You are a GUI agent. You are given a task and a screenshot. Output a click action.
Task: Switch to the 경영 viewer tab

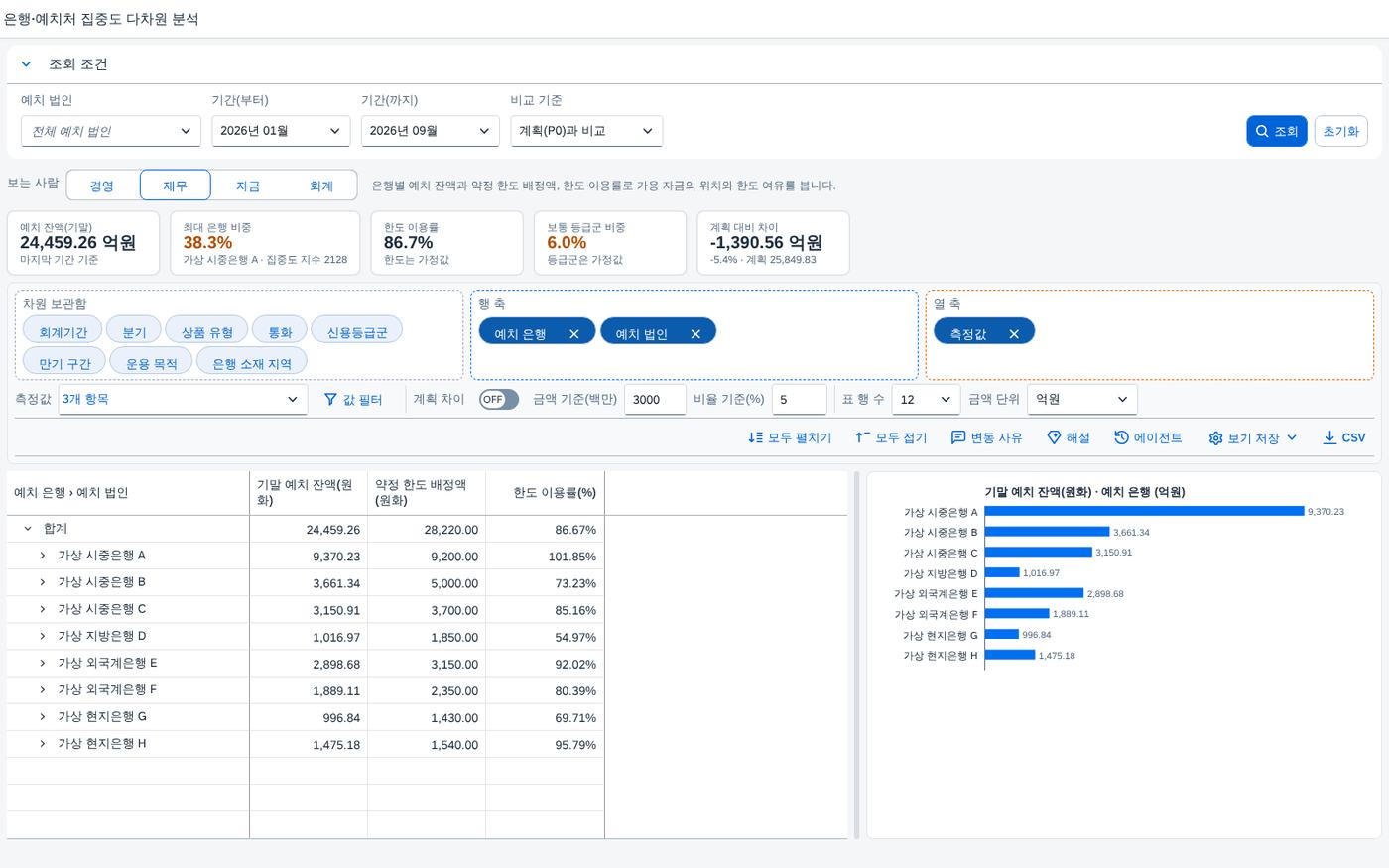tap(102, 186)
